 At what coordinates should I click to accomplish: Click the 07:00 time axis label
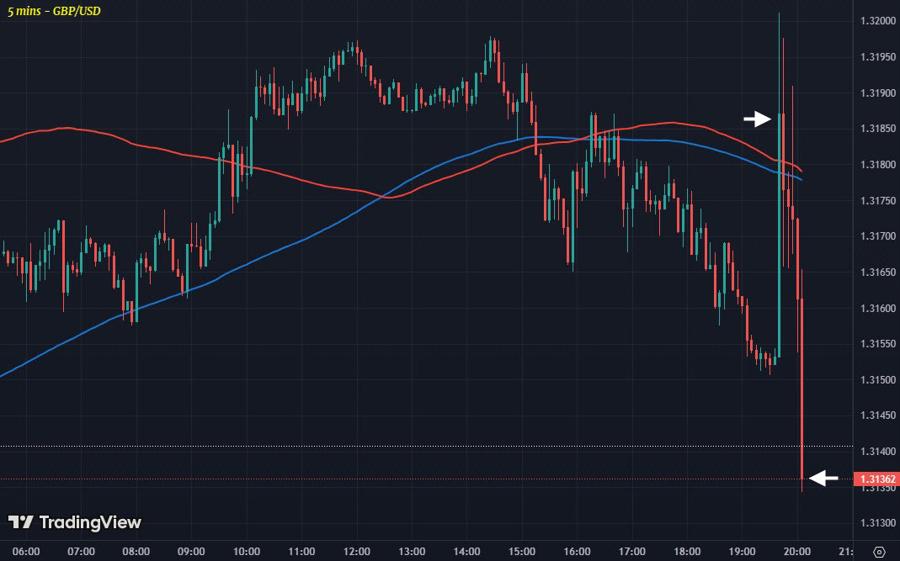82,552
